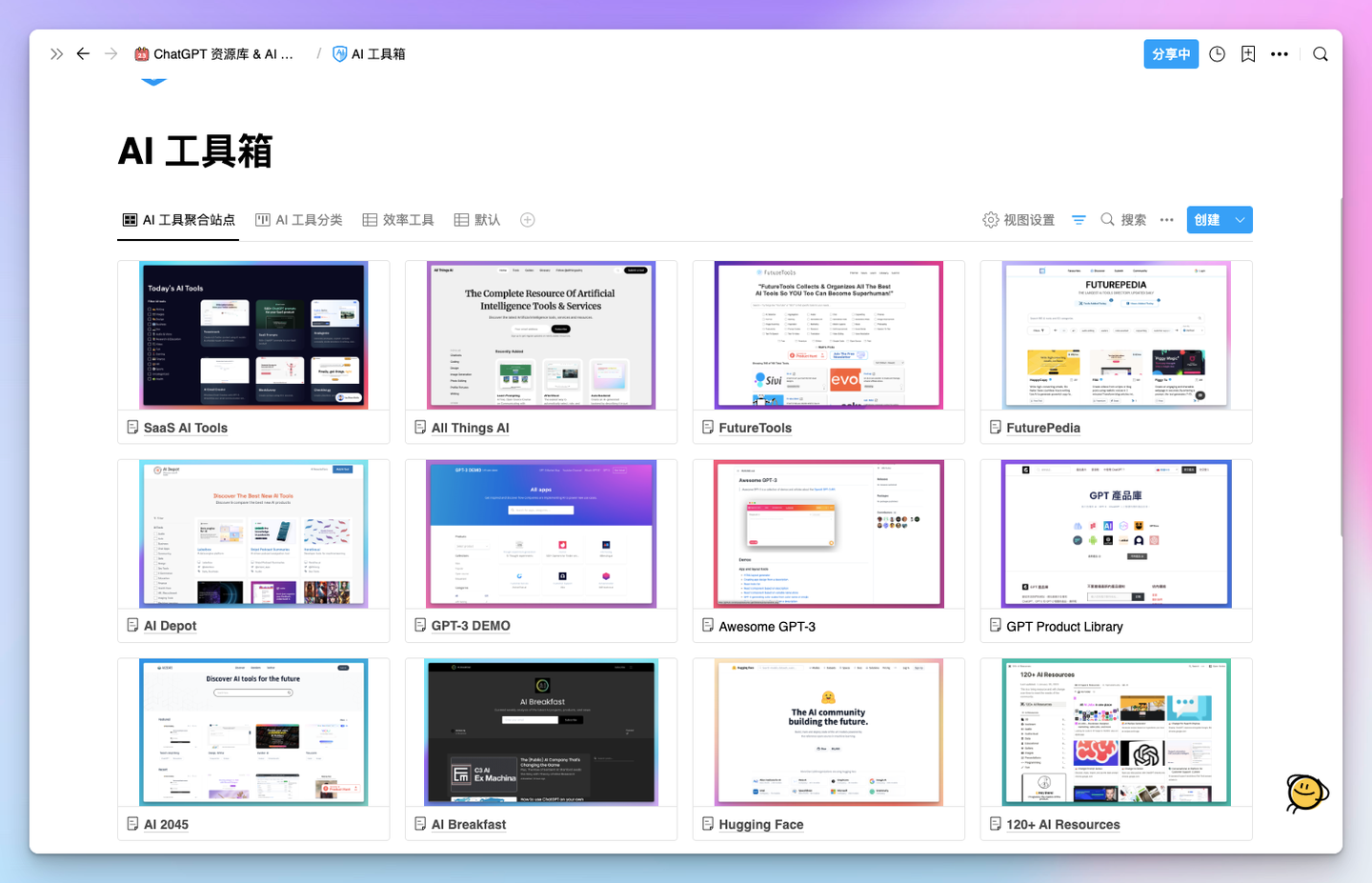
Task: Open AI Breakfast page title
Action: pos(469,824)
